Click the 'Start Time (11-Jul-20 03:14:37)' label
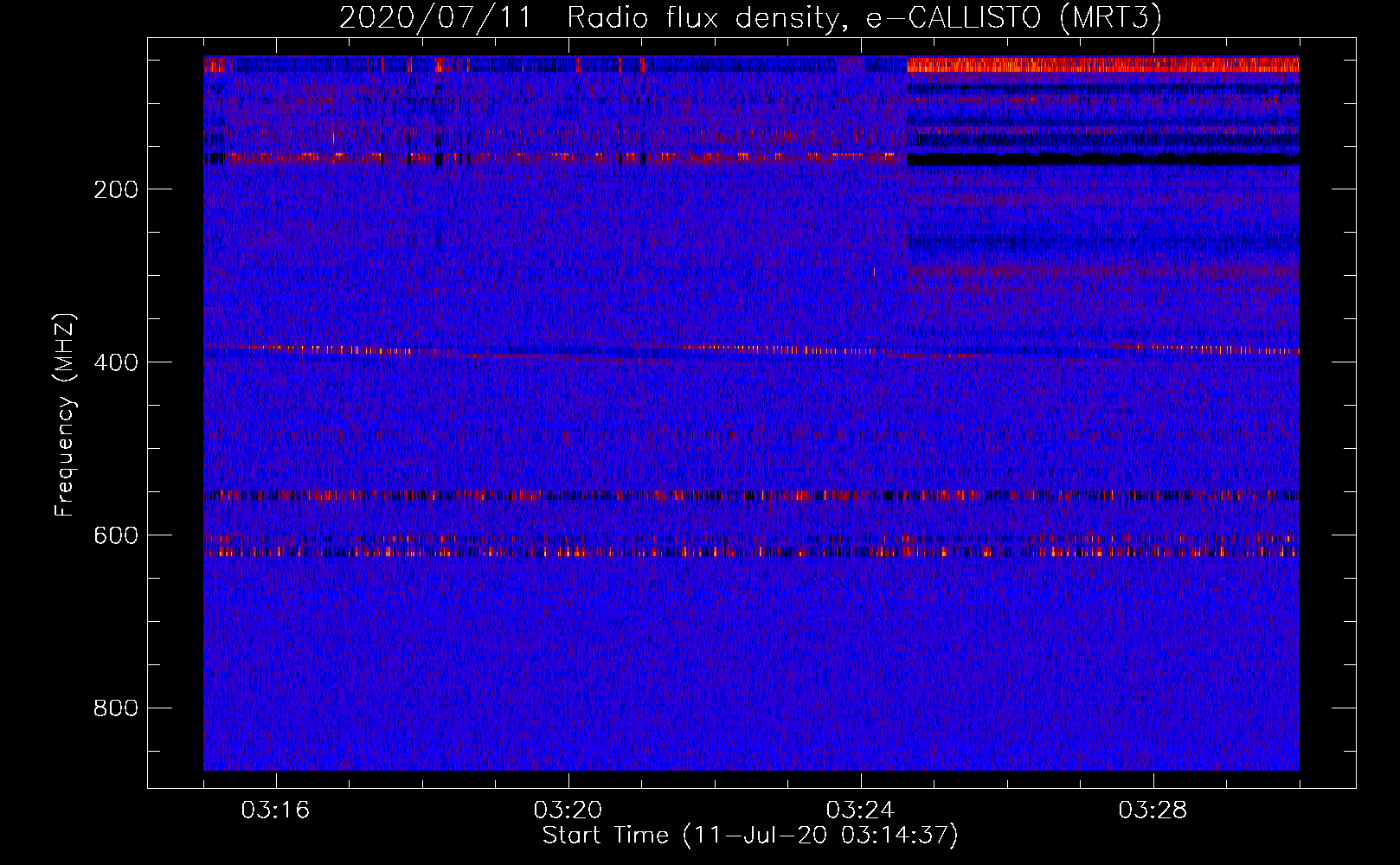 point(750,836)
